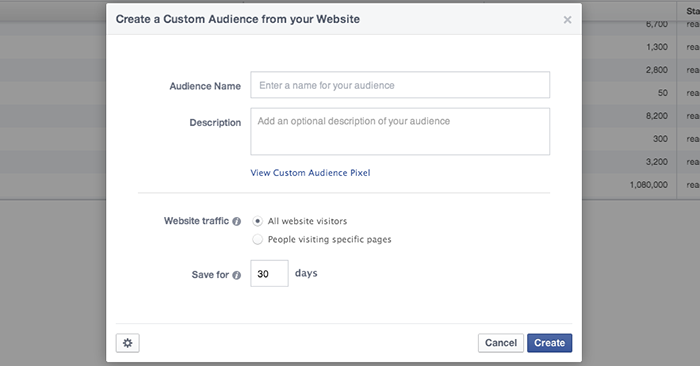This screenshot has width=700, height=366.
Task: Click the Save for label text
Action: (210, 275)
